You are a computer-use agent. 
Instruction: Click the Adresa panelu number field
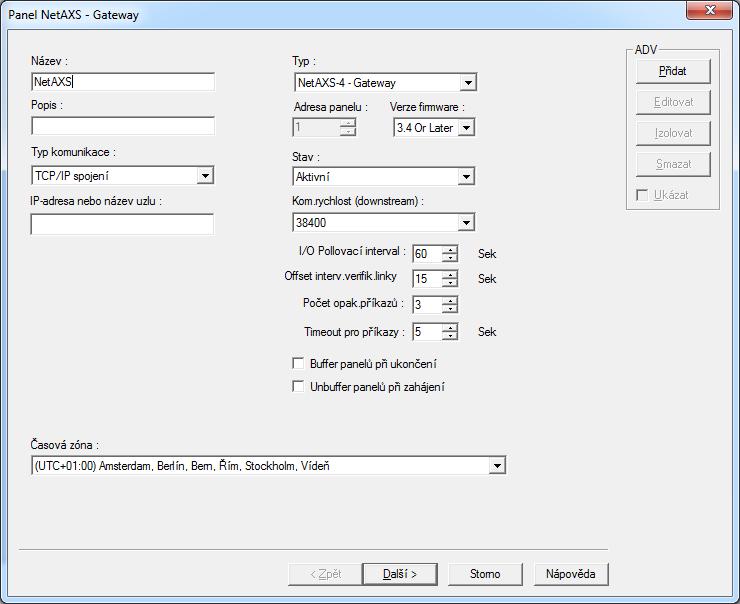coord(316,127)
